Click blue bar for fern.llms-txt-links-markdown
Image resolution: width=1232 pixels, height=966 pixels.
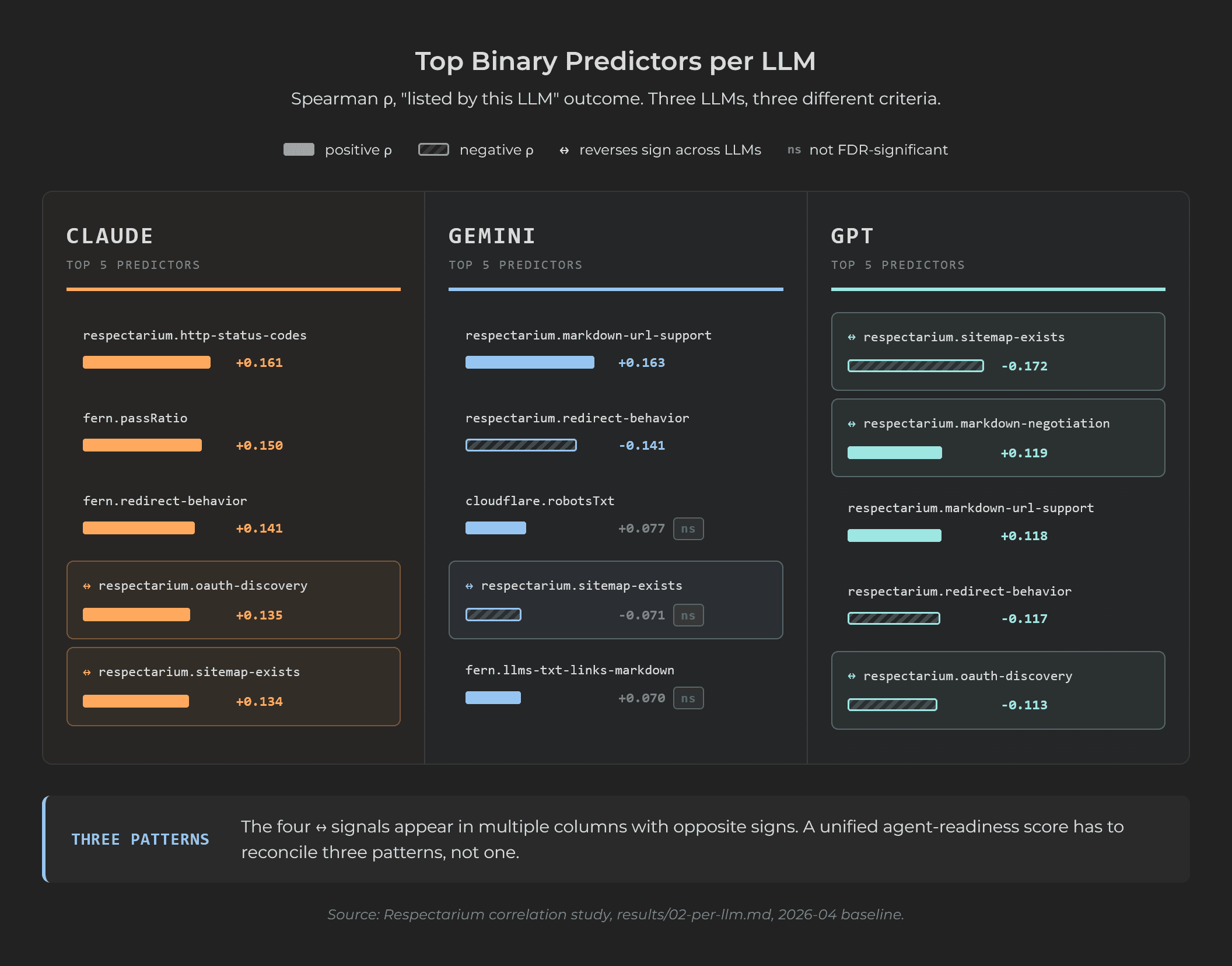coord(493,698)
